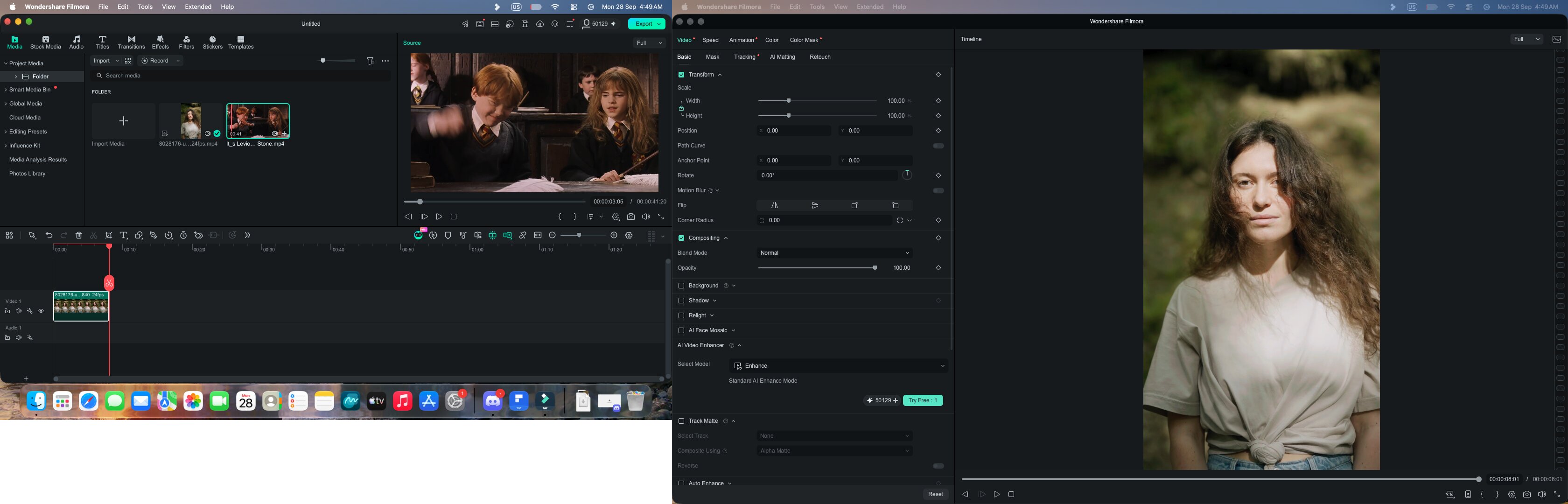Flip vertical in Transform settings
The width and height of the screenshot is (1568, 504).
click(x=815, y=206)
